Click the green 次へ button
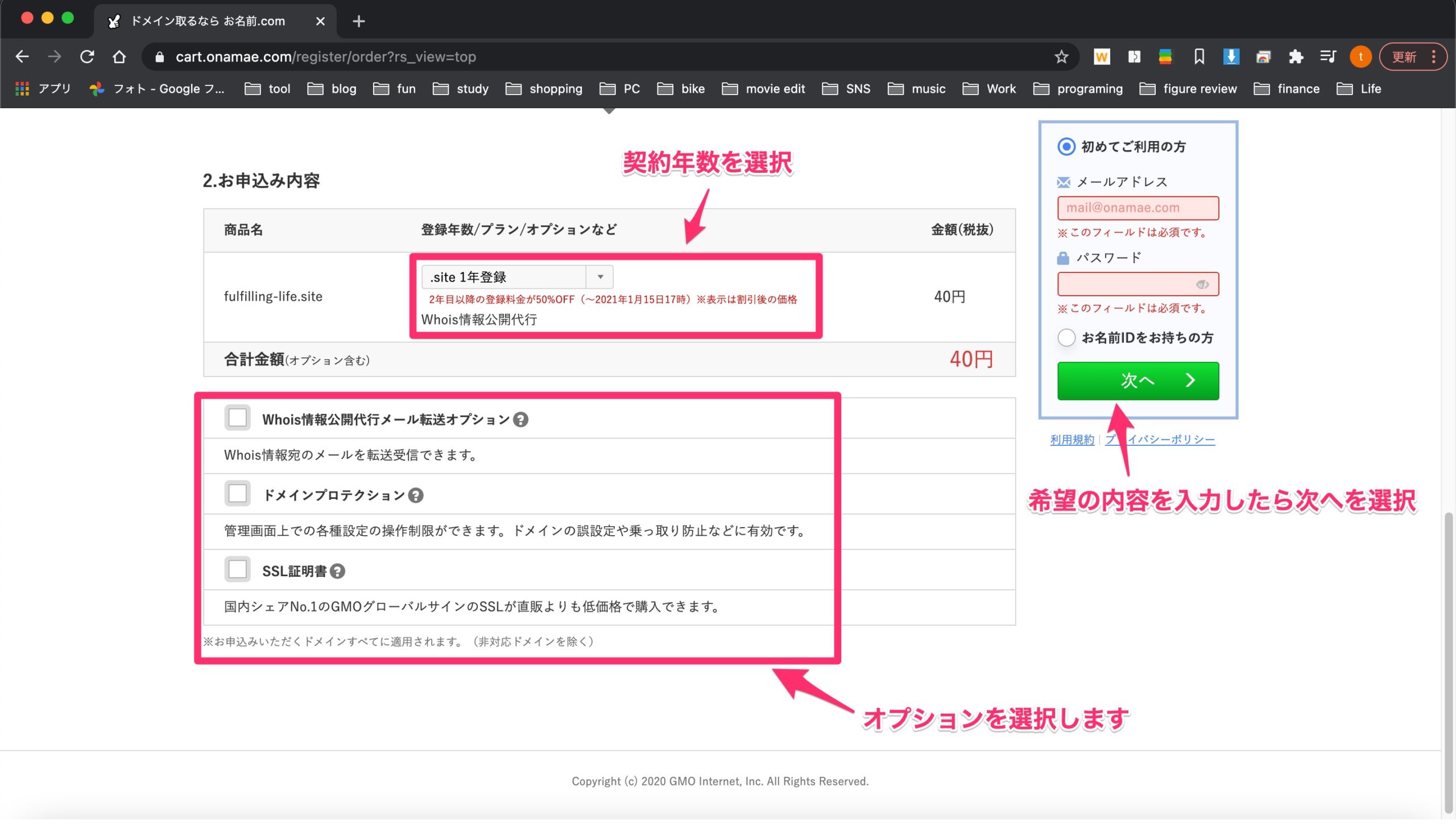Screen dimensions: 1456x840 click(x=1137, y=381)
